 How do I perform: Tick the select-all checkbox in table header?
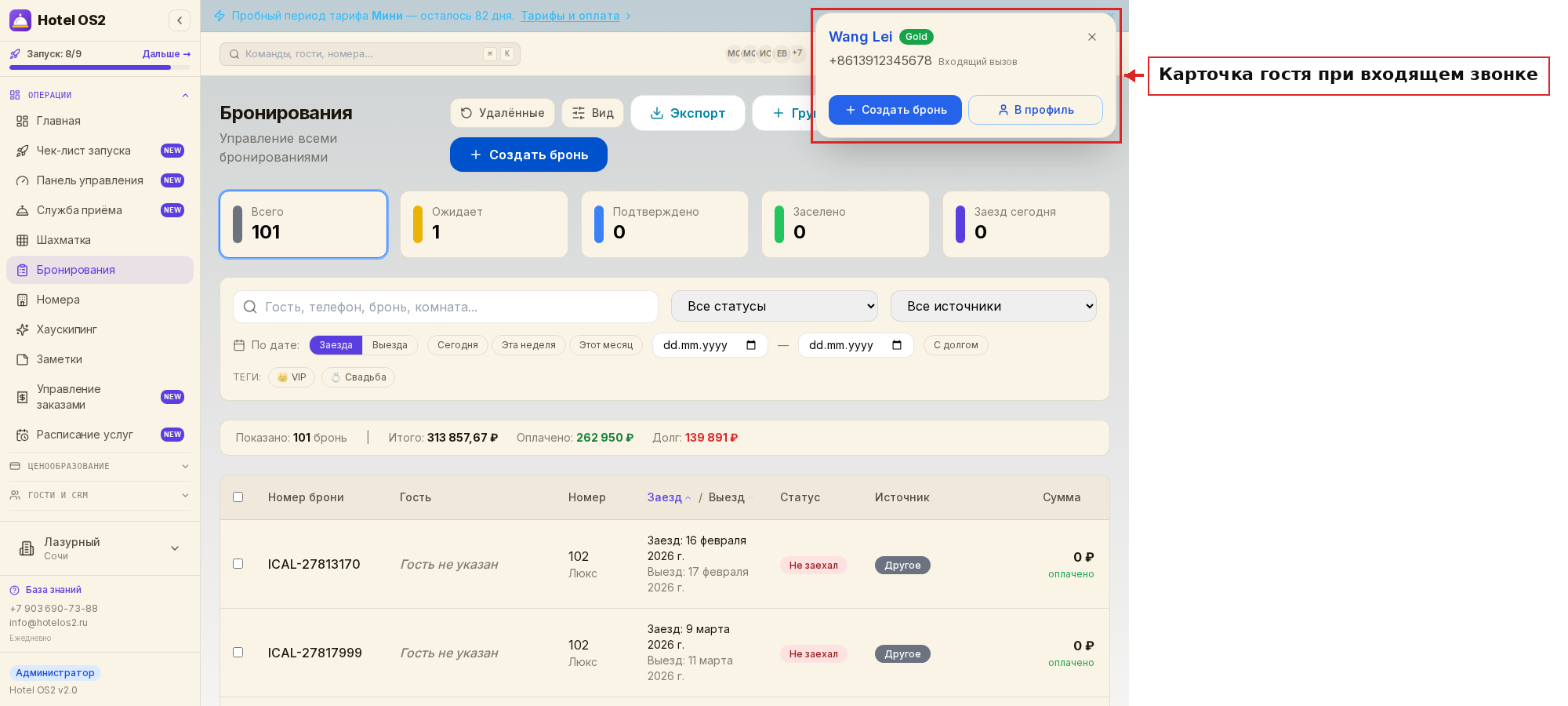click(x=238, y=497)
